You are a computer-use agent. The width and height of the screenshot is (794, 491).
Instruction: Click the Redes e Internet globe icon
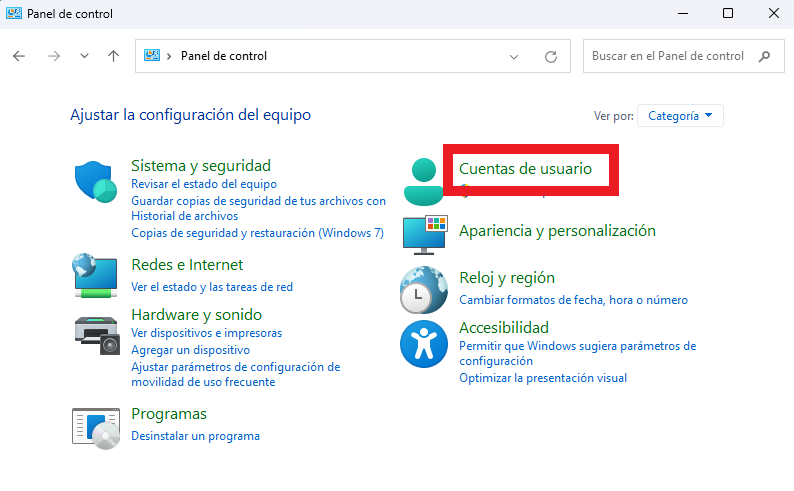(x=95, y=275)
